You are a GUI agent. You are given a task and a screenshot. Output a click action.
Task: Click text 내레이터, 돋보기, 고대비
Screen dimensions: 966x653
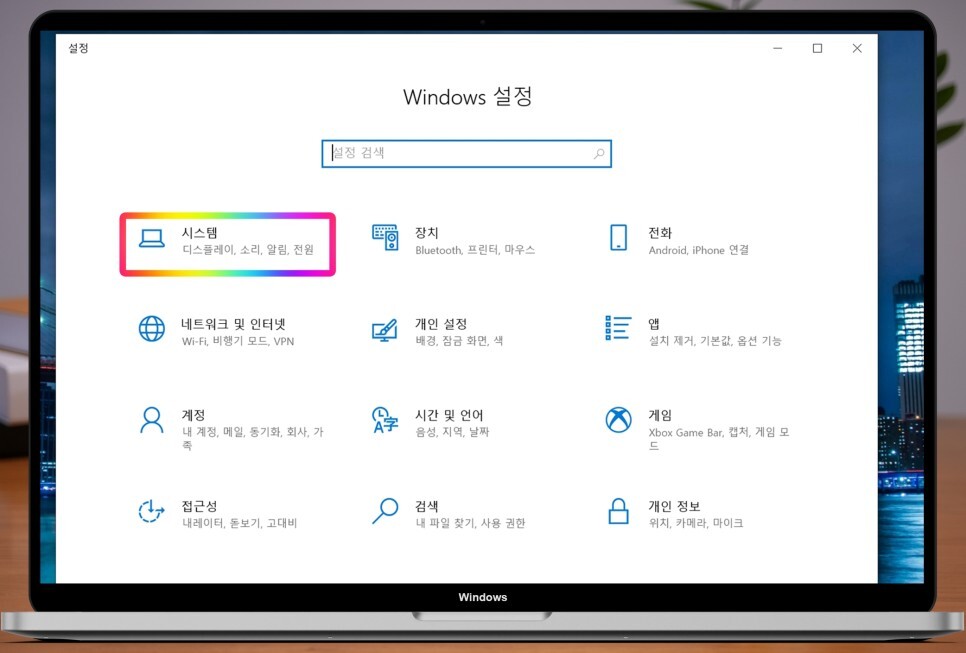click(240, 523)
